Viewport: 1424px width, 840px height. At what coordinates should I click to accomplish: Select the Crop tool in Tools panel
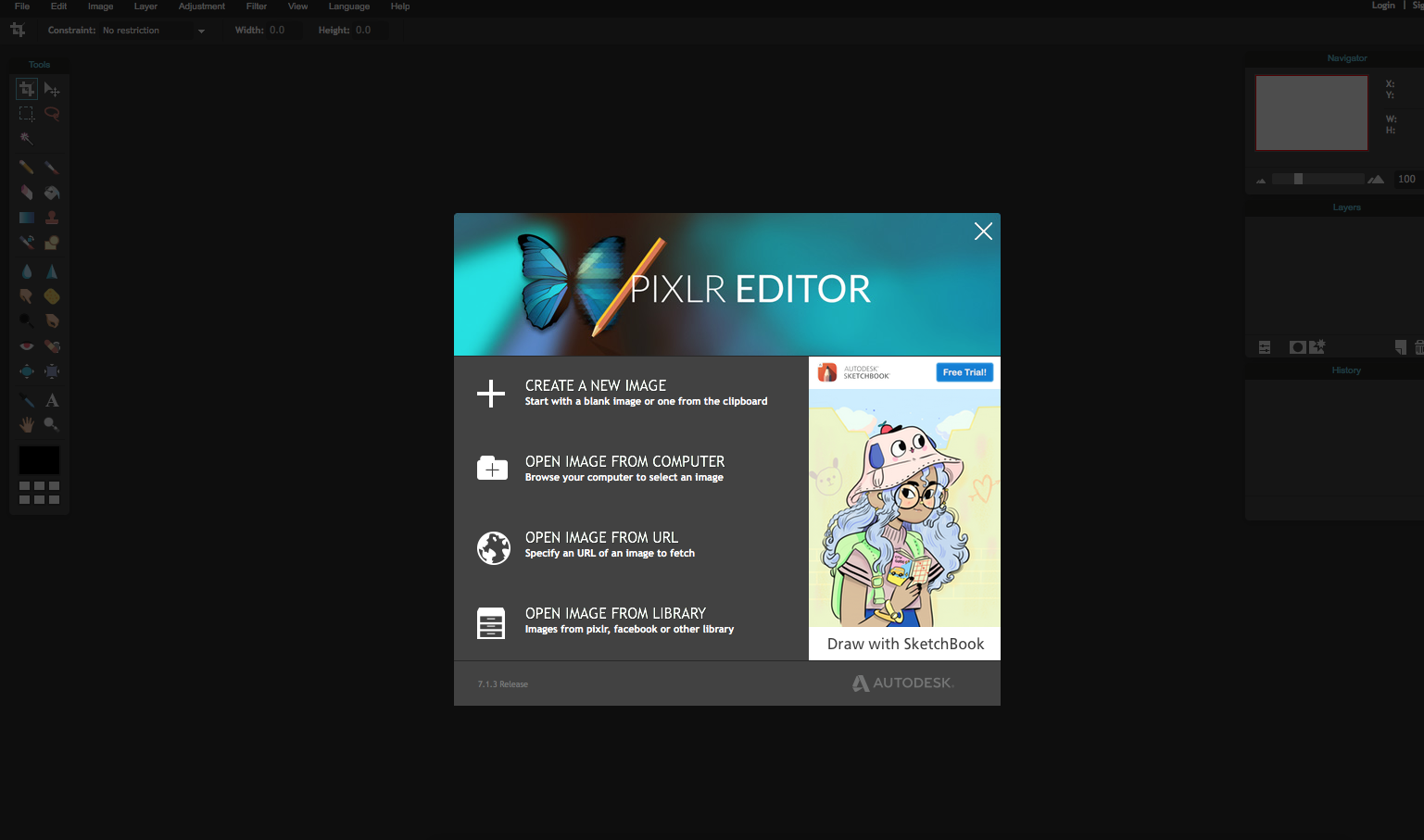pos(27,89)
